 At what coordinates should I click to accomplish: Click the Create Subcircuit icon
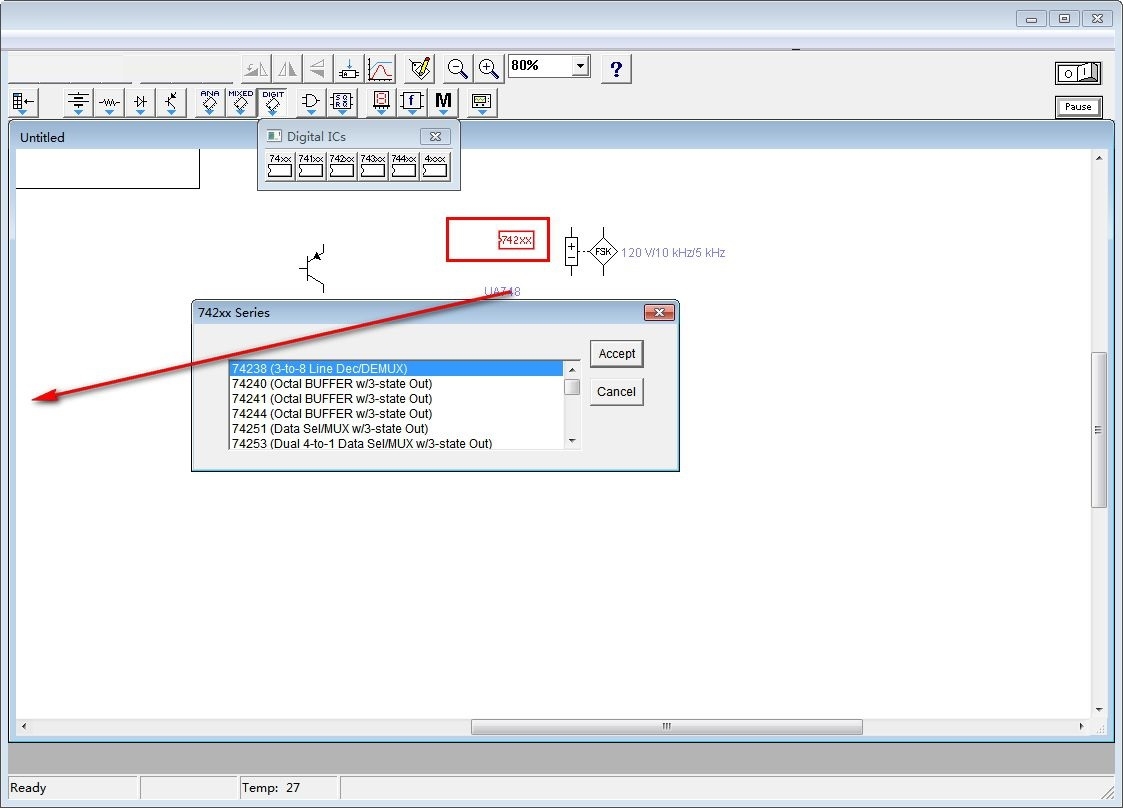[349, 69]
